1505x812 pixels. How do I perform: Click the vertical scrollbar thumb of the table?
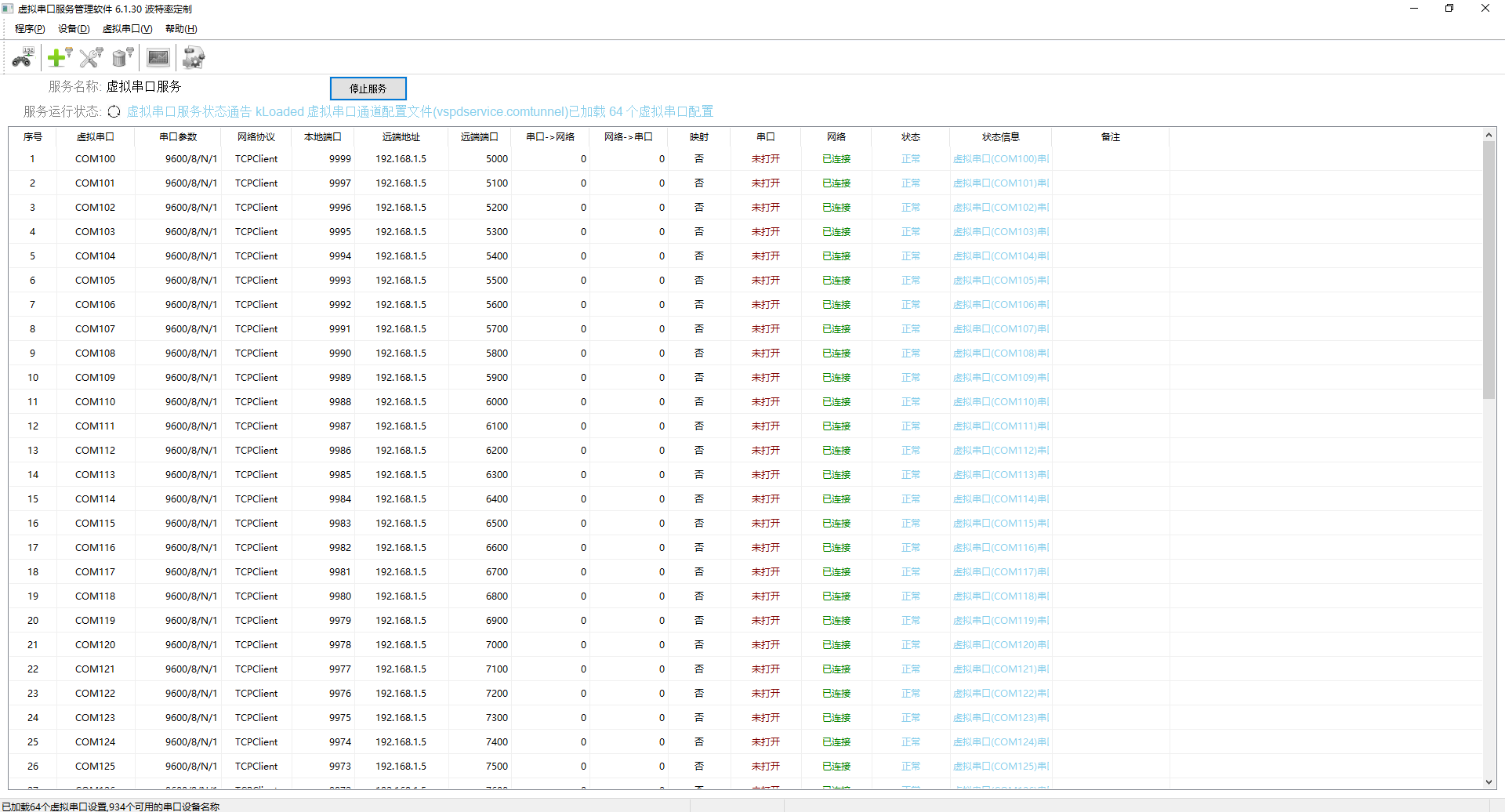(1489, 266)
